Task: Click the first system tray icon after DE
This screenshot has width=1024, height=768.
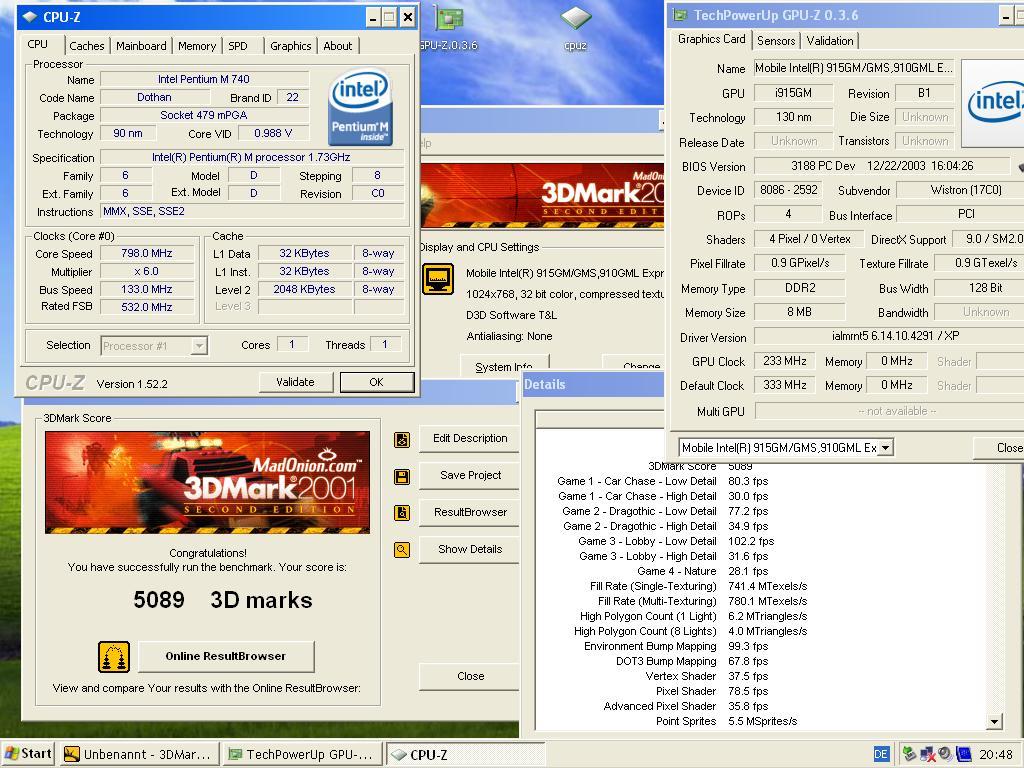Action: pos(909,754)
